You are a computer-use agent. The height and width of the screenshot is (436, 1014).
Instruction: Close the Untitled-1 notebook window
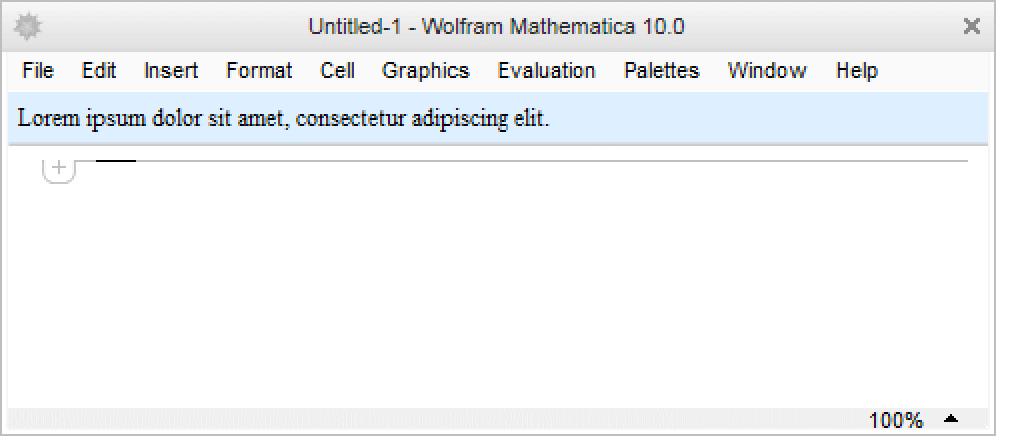(x=971, y=27)
